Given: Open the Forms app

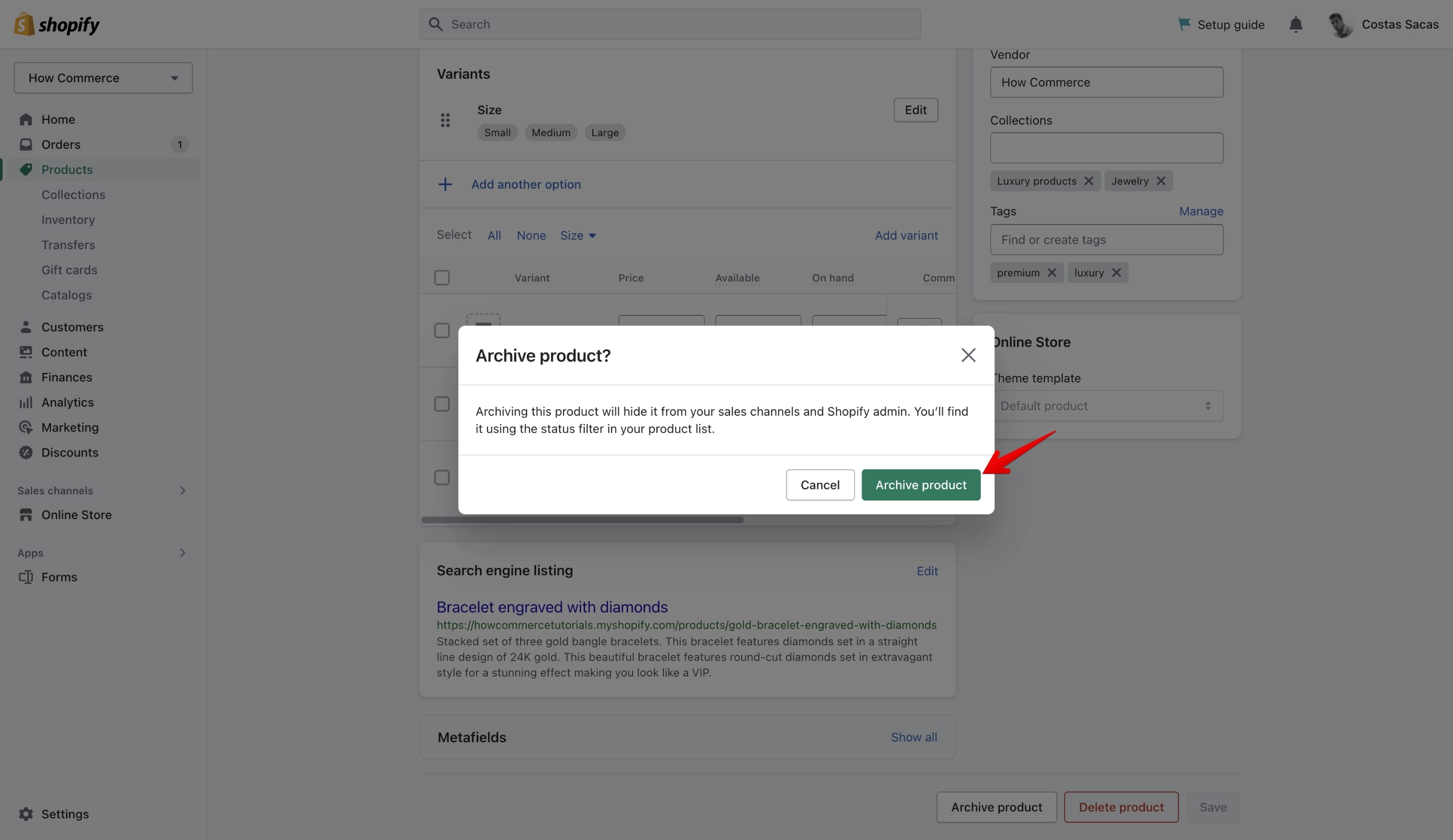Looking at the screenshot, I should (x=59, y=577).
